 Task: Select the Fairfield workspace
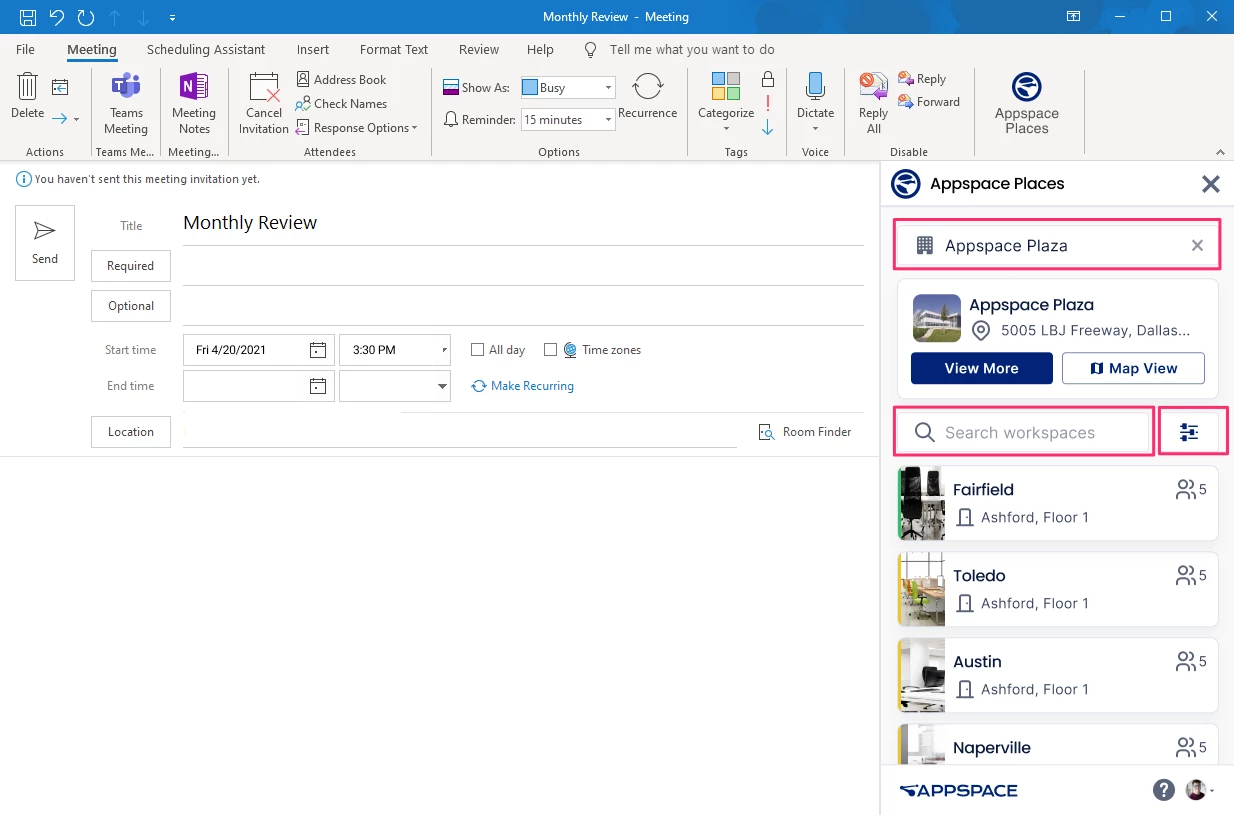click(x=1058, y=503)
